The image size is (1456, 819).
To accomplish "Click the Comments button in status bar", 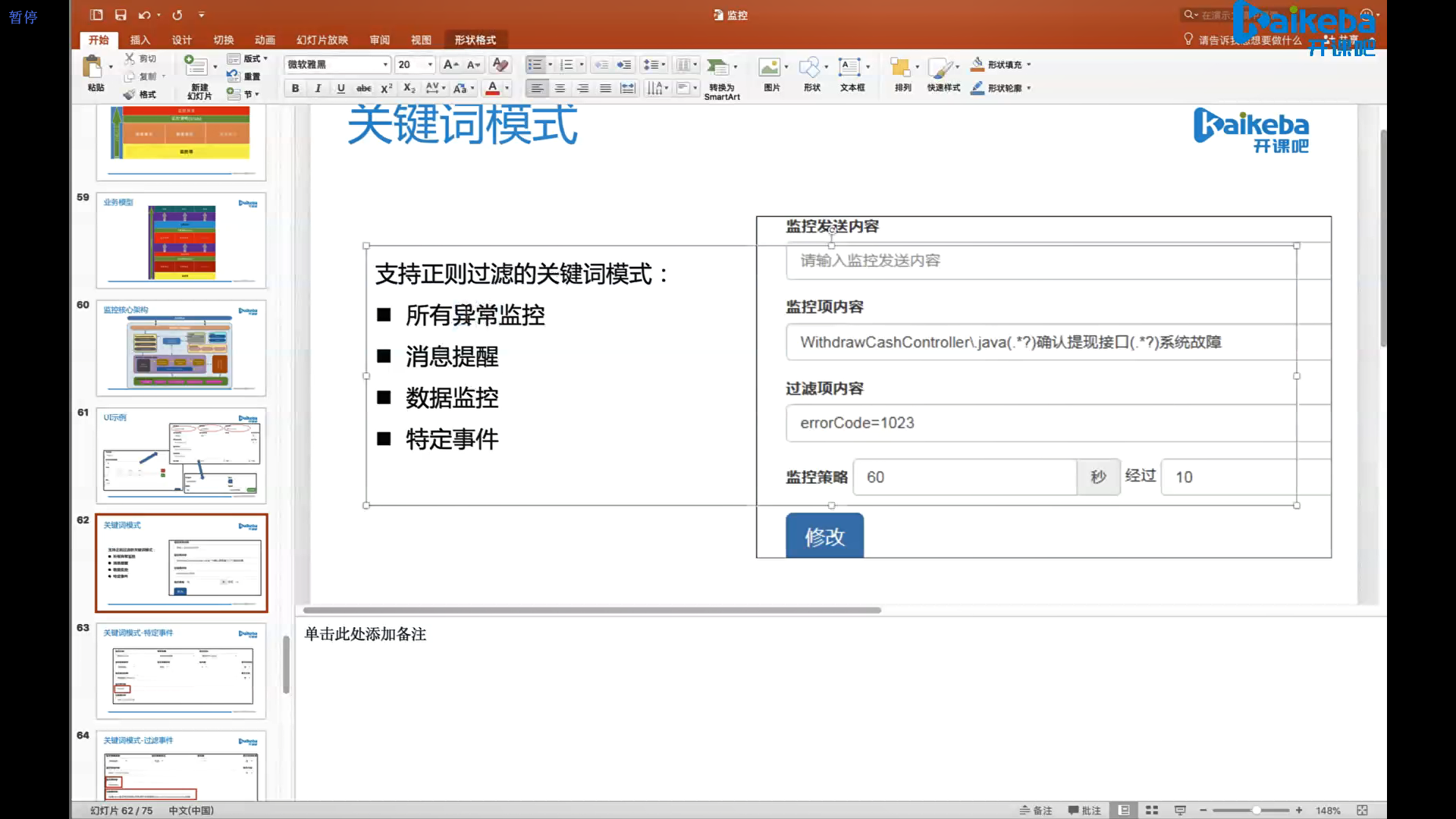I will click(x=1084, y=810).
